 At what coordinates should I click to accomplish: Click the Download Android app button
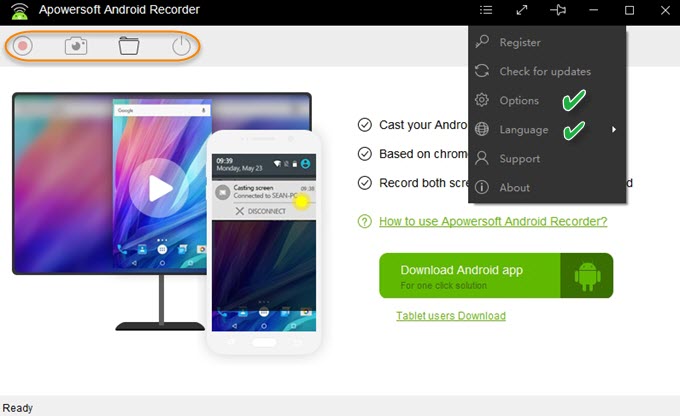(x=496, y=276)
